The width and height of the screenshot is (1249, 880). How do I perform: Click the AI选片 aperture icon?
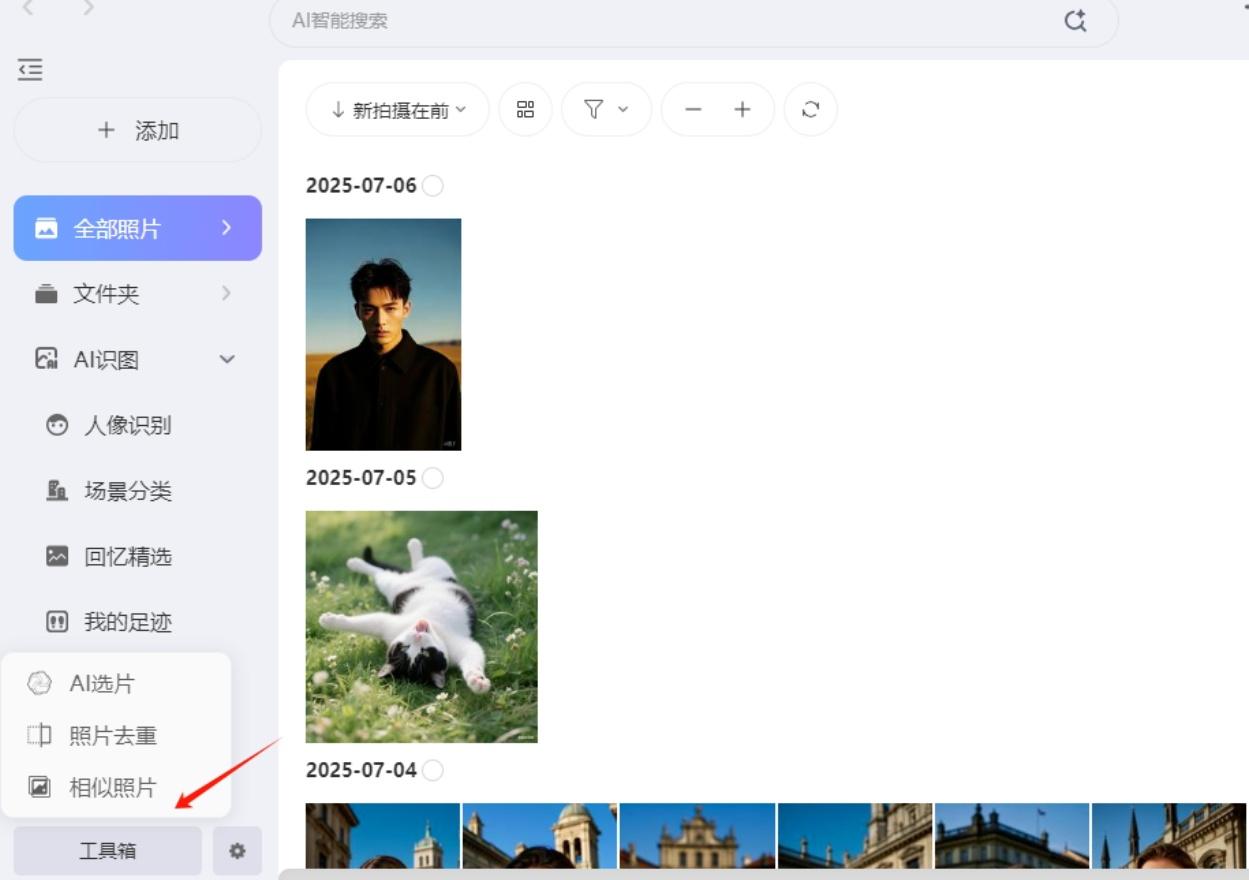[x=39, y=684]
